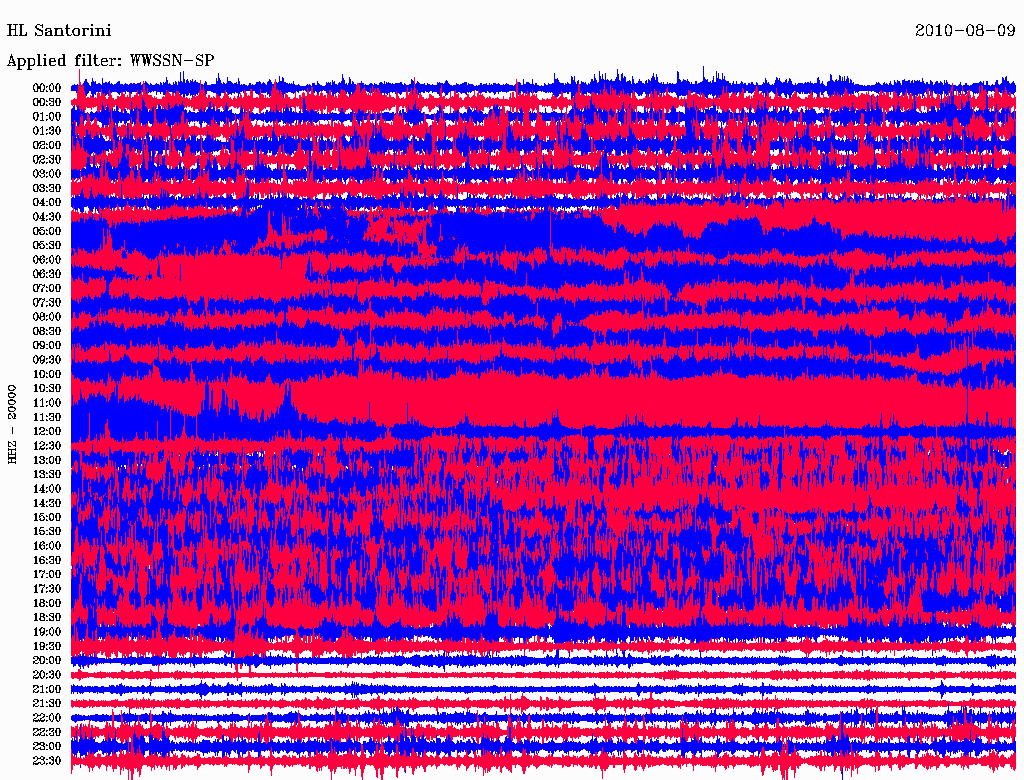This screenshot has width=1024, height=780.
Task: Select the 20:00 time label
Action: pyautogui.click(x=46, y=660)
